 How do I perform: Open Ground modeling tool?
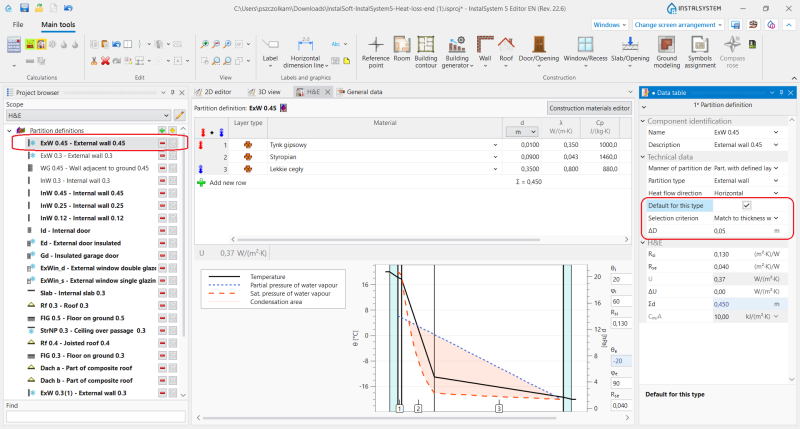[x=667, y=52]
